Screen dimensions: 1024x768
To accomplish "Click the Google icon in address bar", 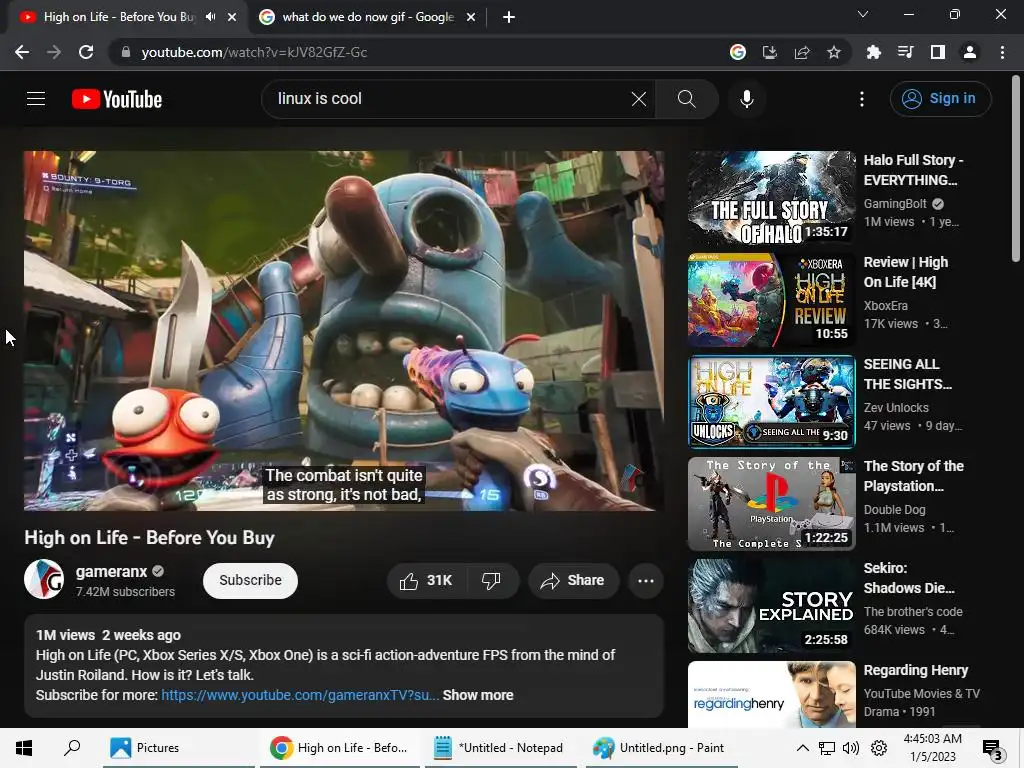I will [738, 52].
